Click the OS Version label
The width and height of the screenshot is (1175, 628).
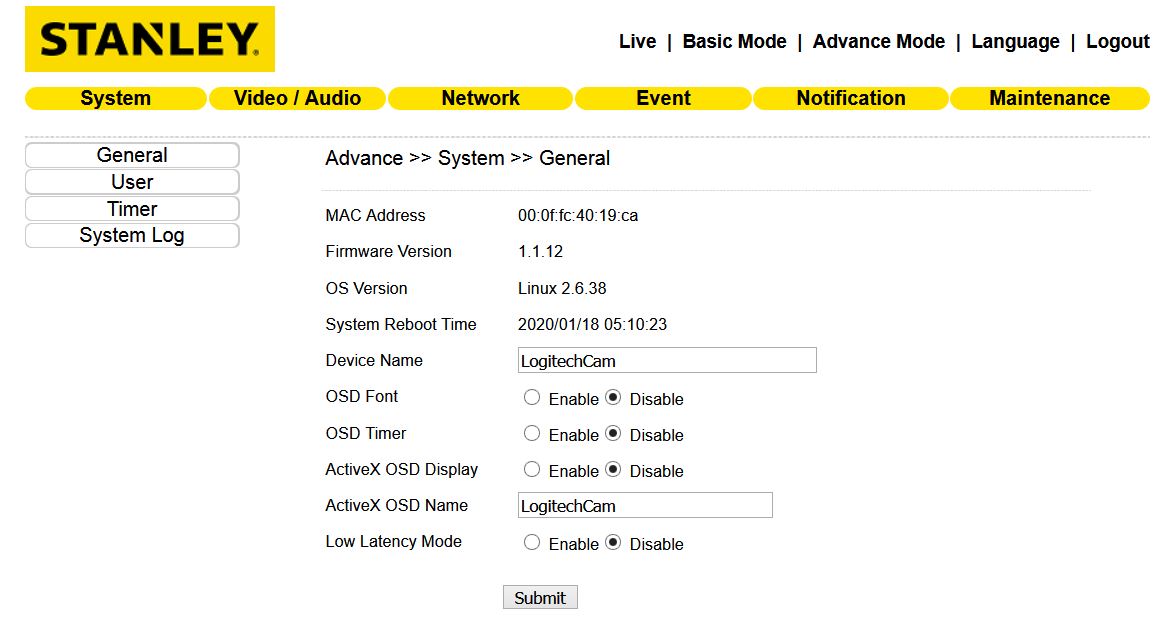366,289
